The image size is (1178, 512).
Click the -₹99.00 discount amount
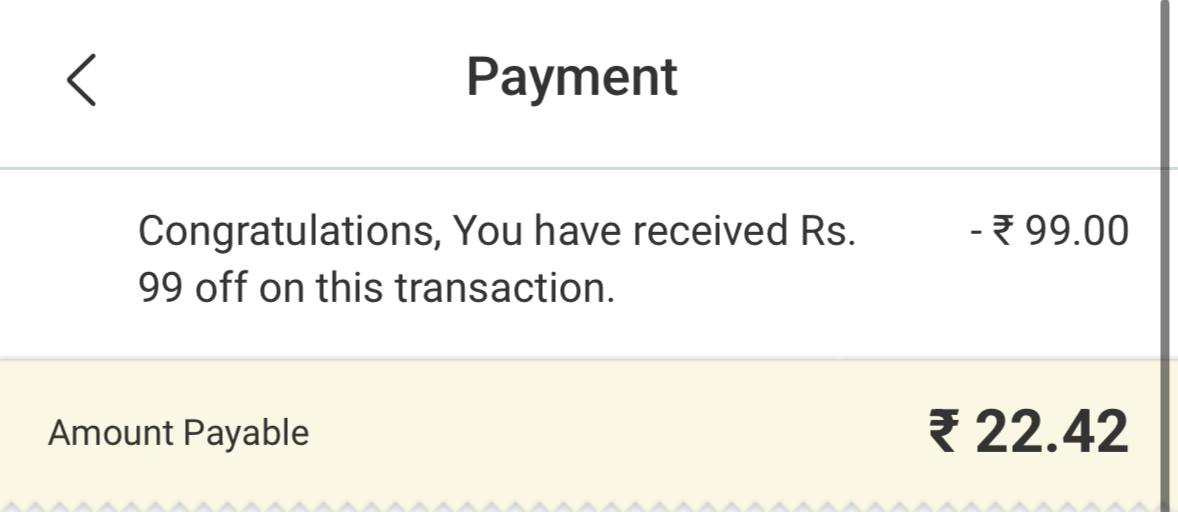tap(1049, 231)
